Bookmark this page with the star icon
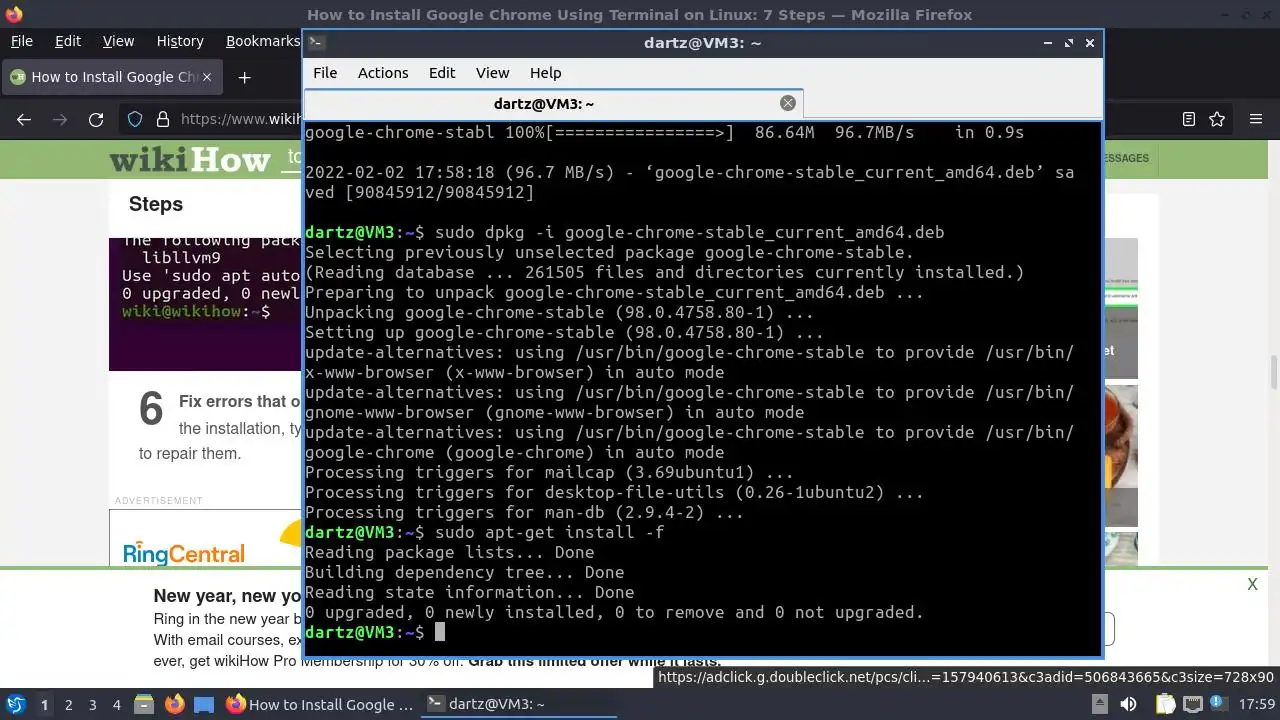This screenshot has width=1280, height=720. coord(1217,119)
